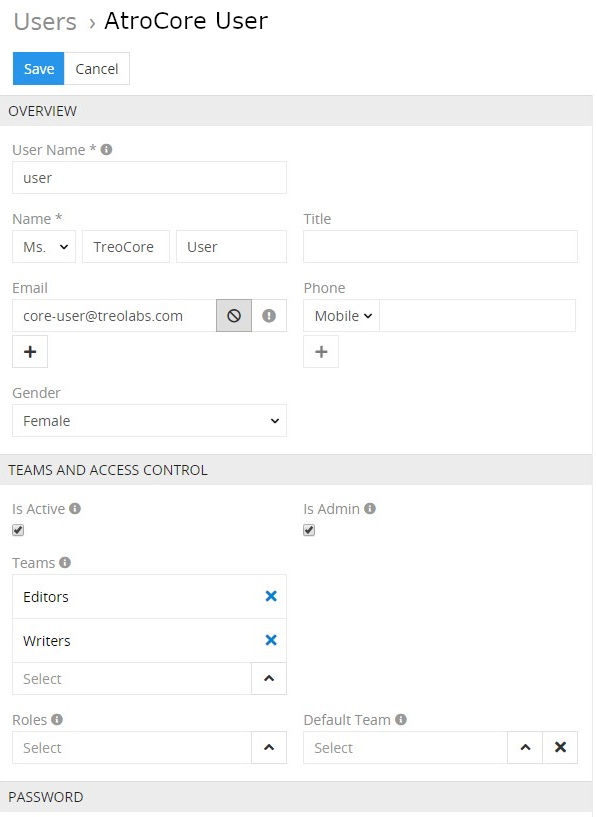Click the last name field User
This screenshot has width=597, height=817.
click(x=231, y=246)
